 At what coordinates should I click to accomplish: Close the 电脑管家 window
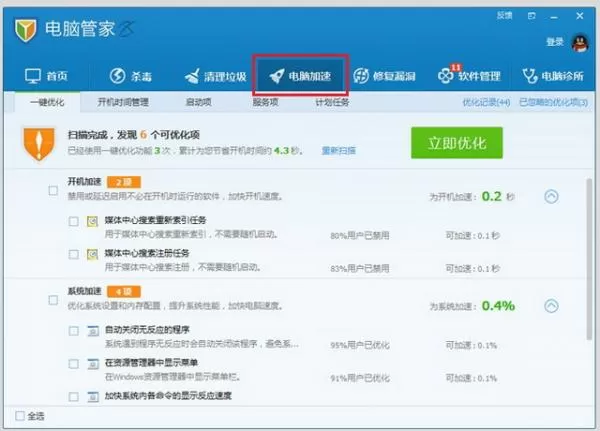(580, 16)
